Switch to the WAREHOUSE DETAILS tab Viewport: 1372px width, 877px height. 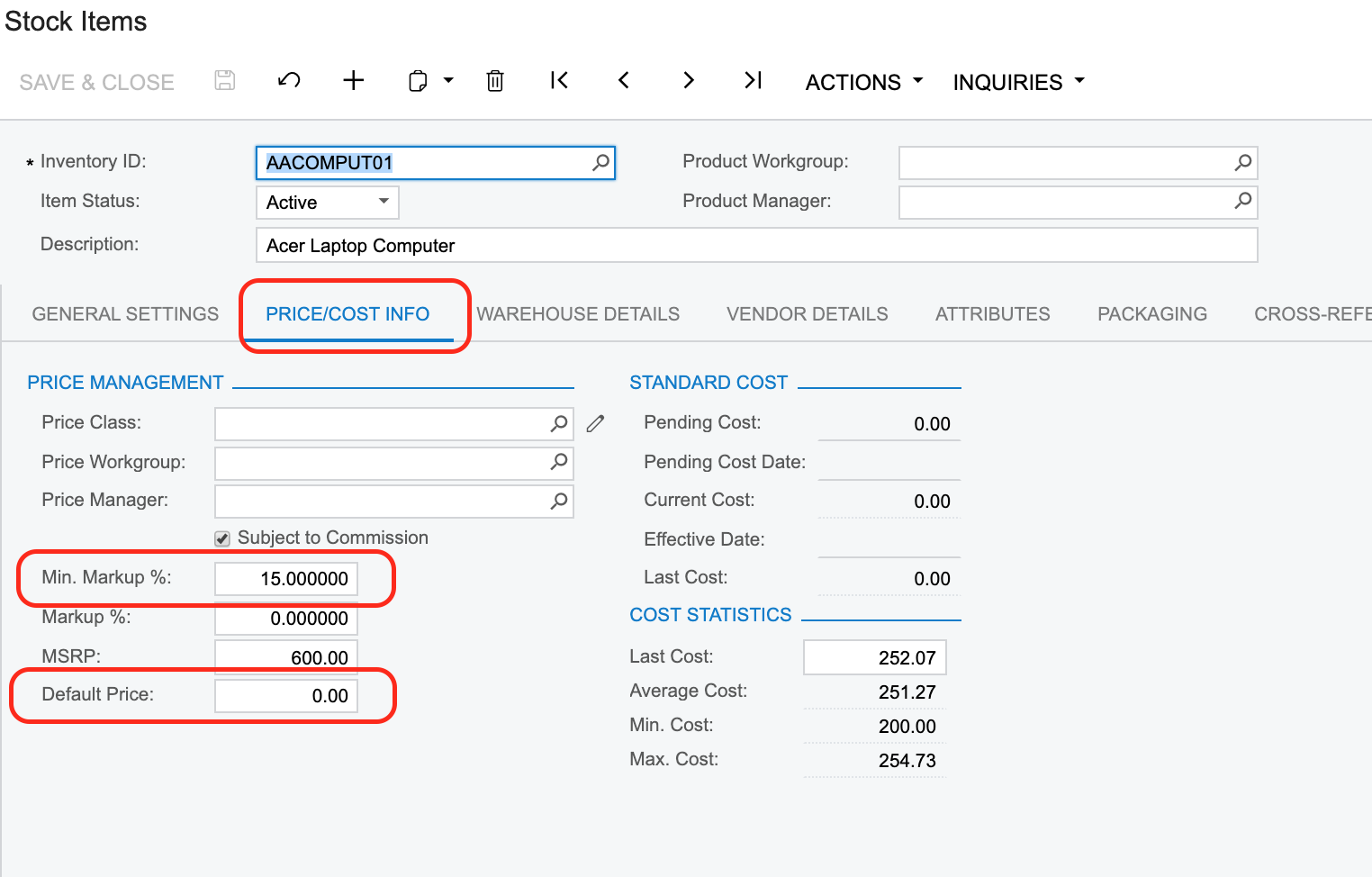[x=578, y=314]
